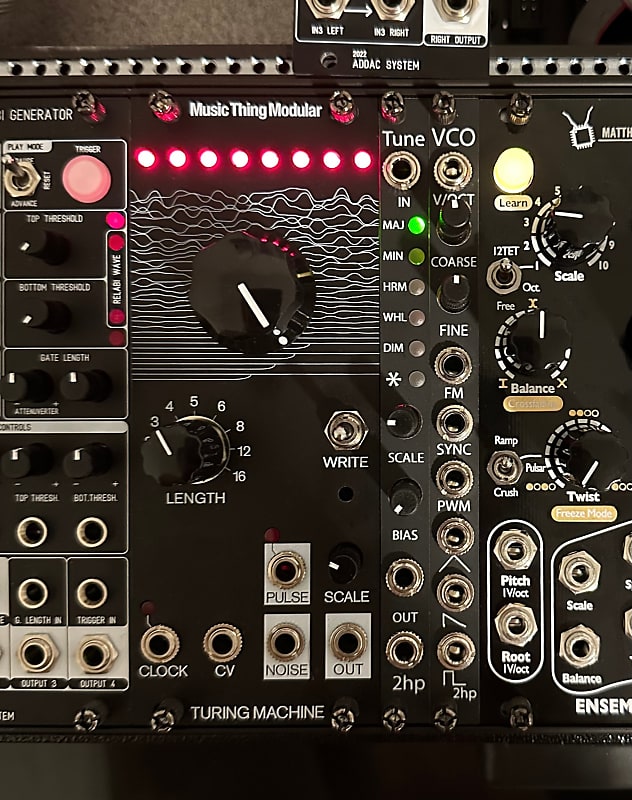Screen dimensions: 632x800
Task: Turn the VCO FINE knob
Action: (453, 293)
